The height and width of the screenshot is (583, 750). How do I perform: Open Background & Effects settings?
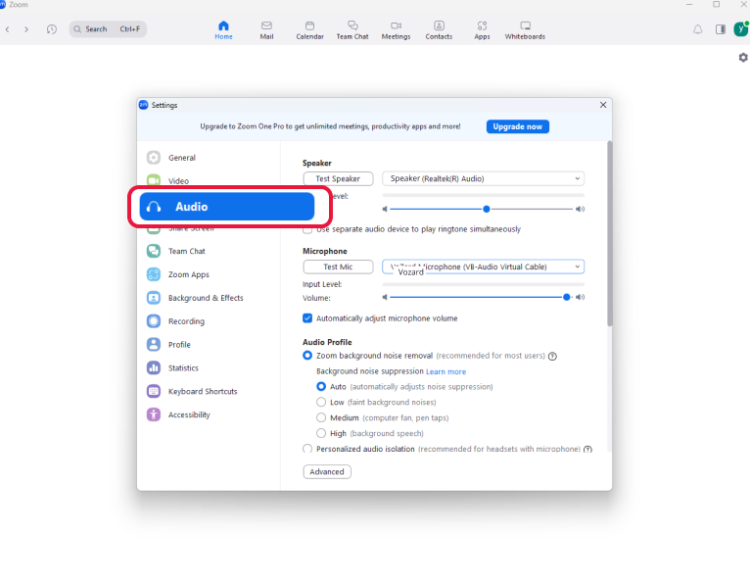pyautogui.click(x=208, y=298)
